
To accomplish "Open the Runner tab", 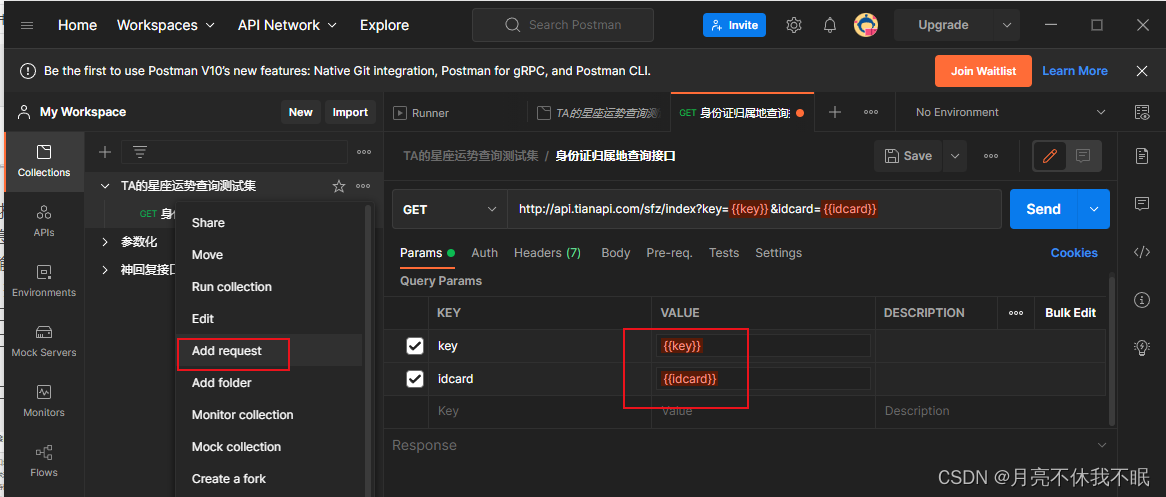I will coord(421,112).
